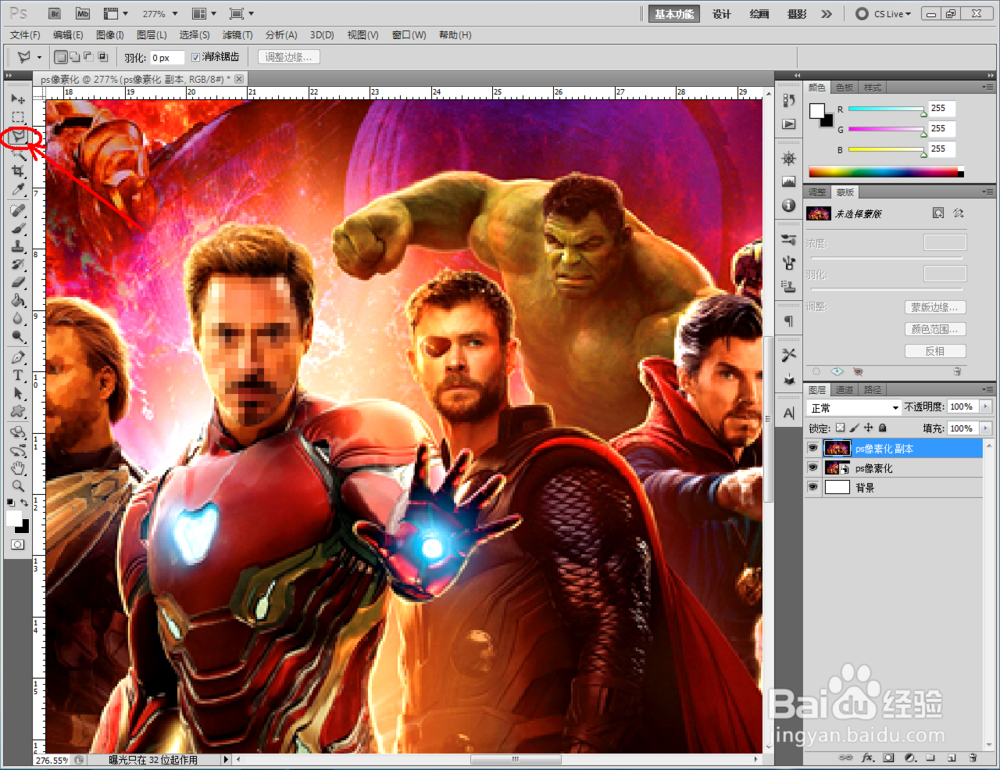Open the Actions panel play icon

tap(789, 124)
